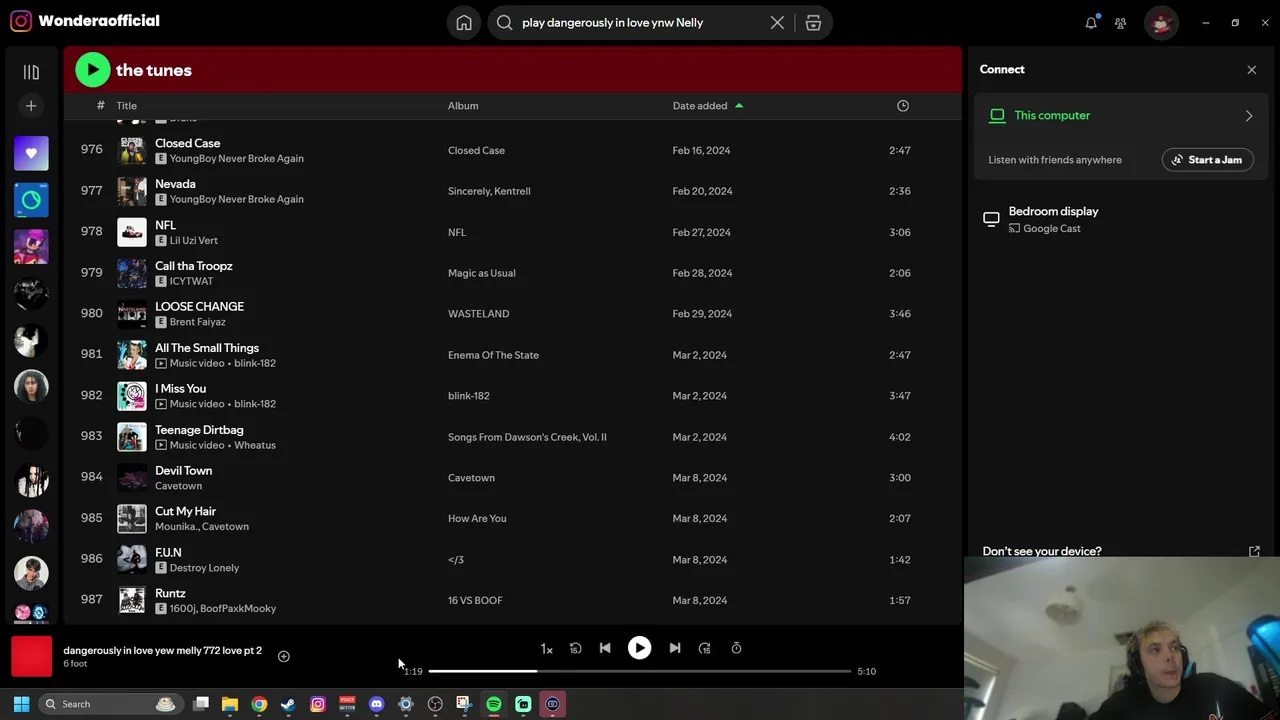Play the 'the tunes' playlist with the green button
The height and width of the screenshot is (720, 1280).
(92, 70)
